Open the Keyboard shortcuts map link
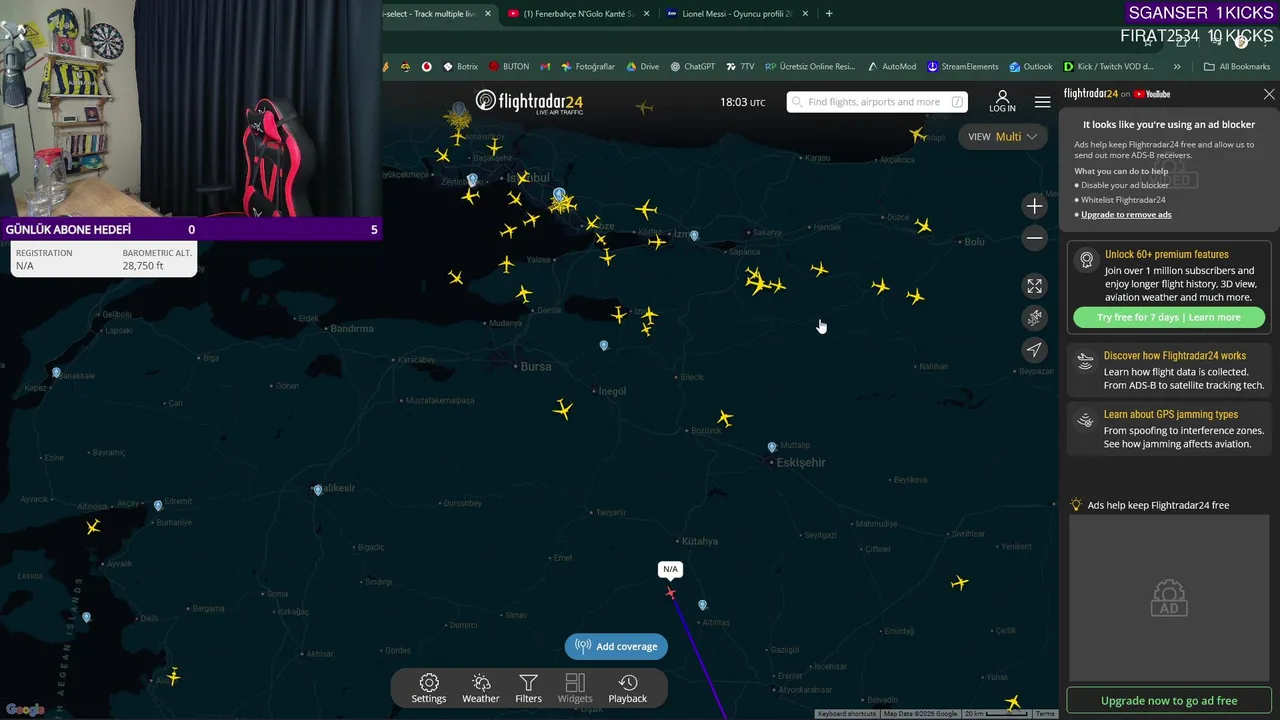 point(847,714)
